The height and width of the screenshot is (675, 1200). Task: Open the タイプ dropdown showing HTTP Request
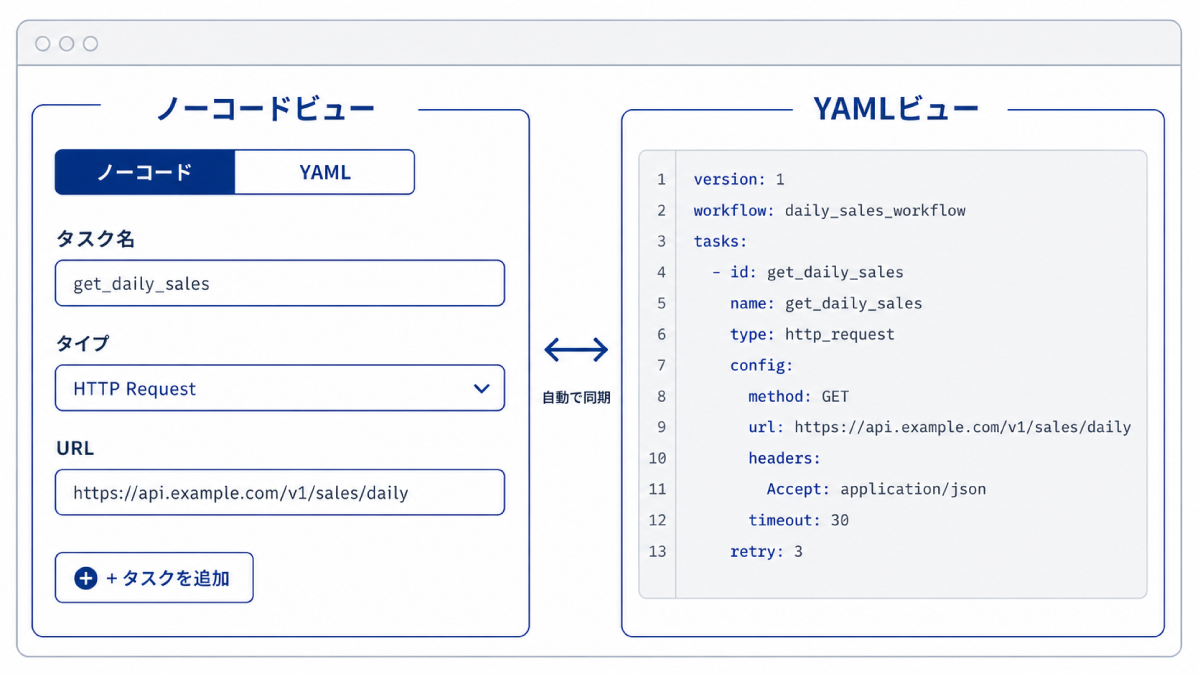coord(280,388)
